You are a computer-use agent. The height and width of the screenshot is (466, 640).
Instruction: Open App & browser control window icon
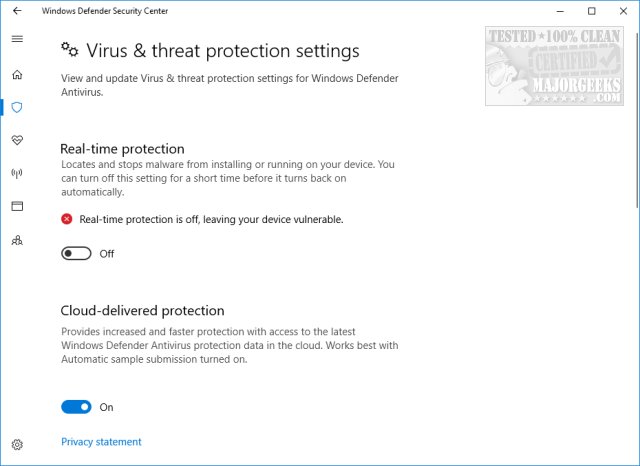17,206
